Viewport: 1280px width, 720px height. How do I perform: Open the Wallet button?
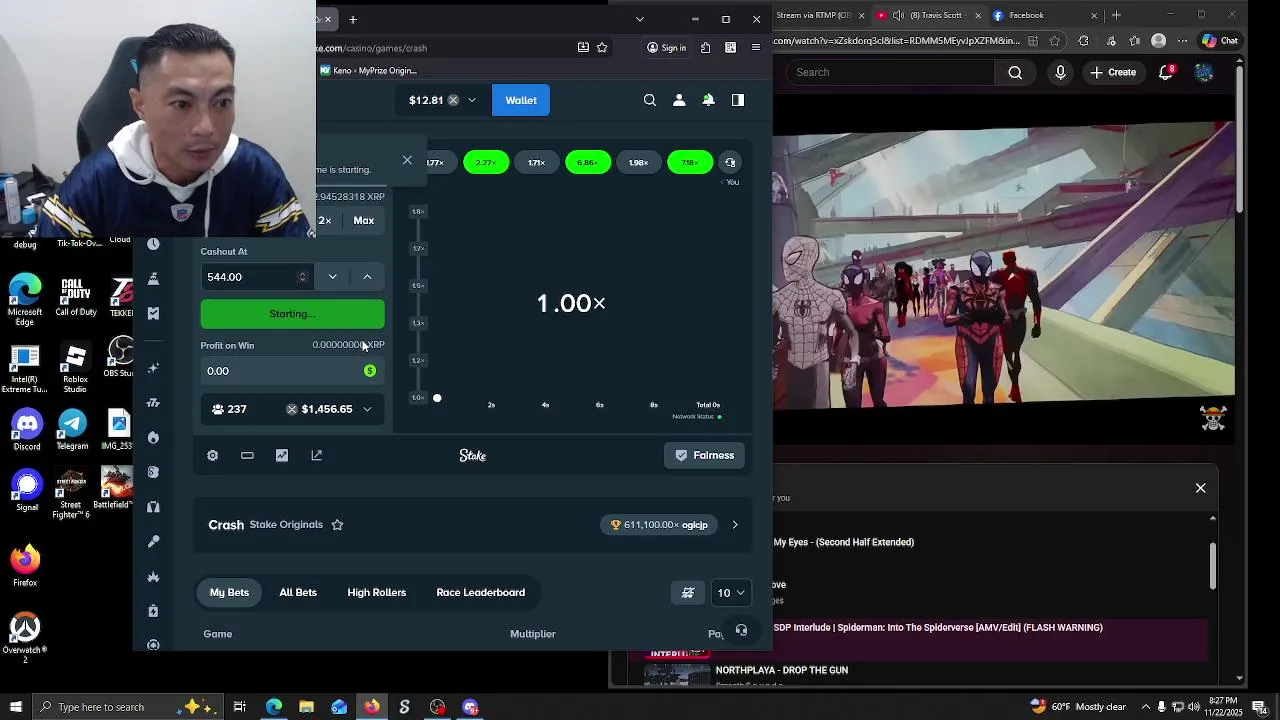pos(521,100)
